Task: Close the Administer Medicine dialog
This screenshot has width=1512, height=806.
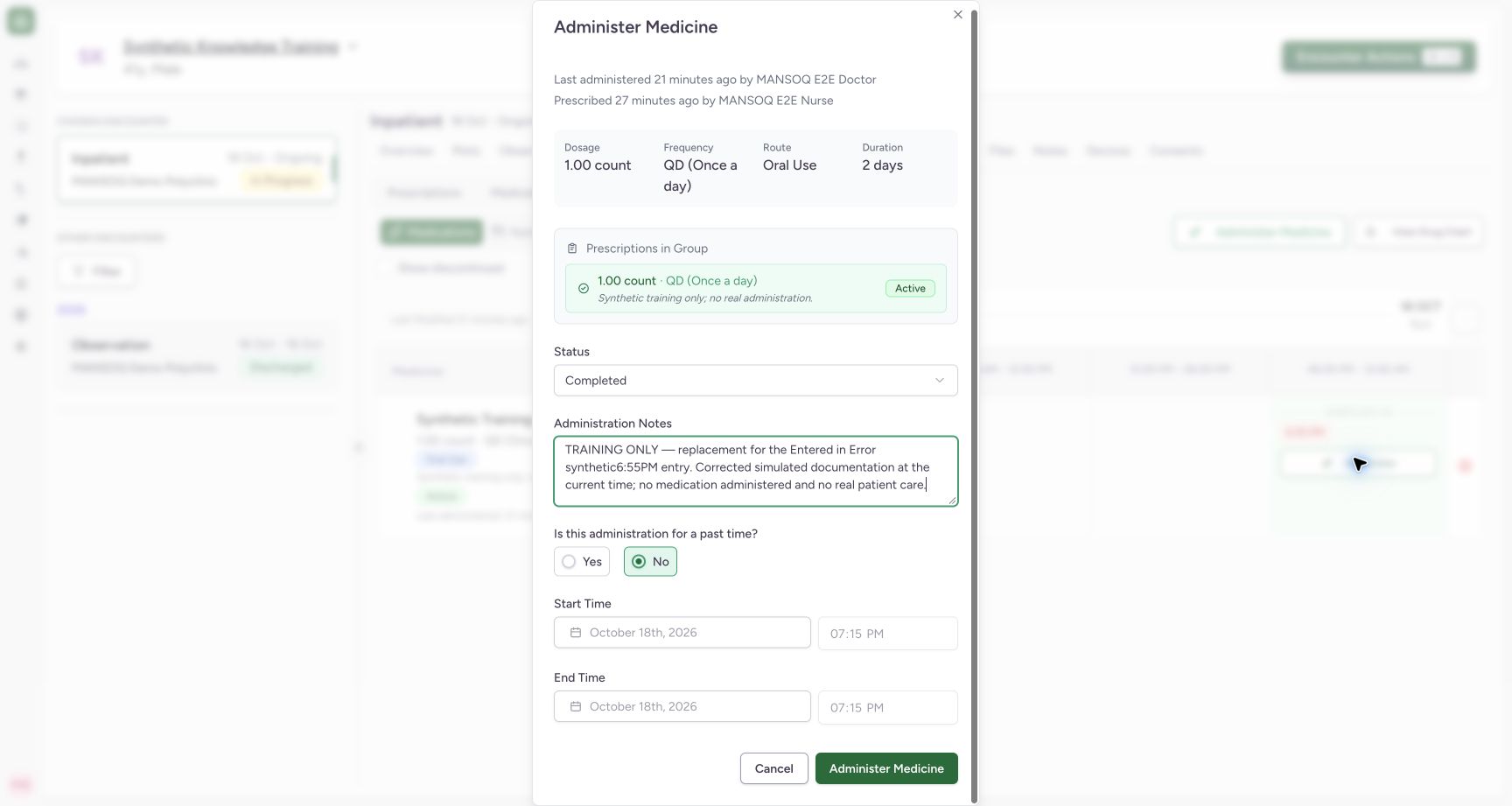Action: click(x=958, y=15)
